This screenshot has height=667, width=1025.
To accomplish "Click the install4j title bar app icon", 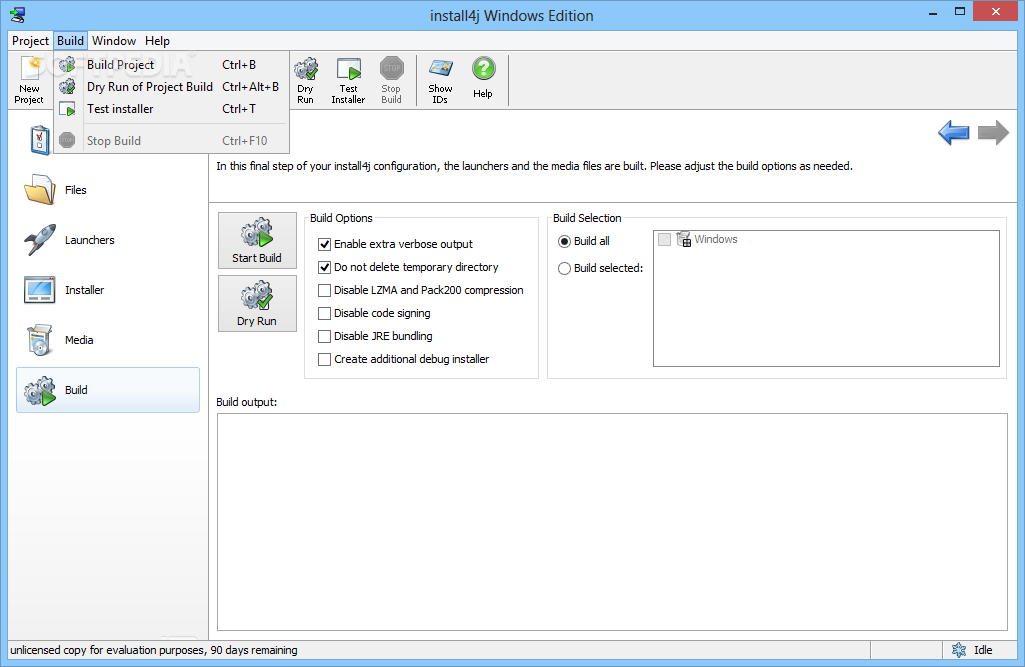I will pyautogui.click(x=18, y=14).
